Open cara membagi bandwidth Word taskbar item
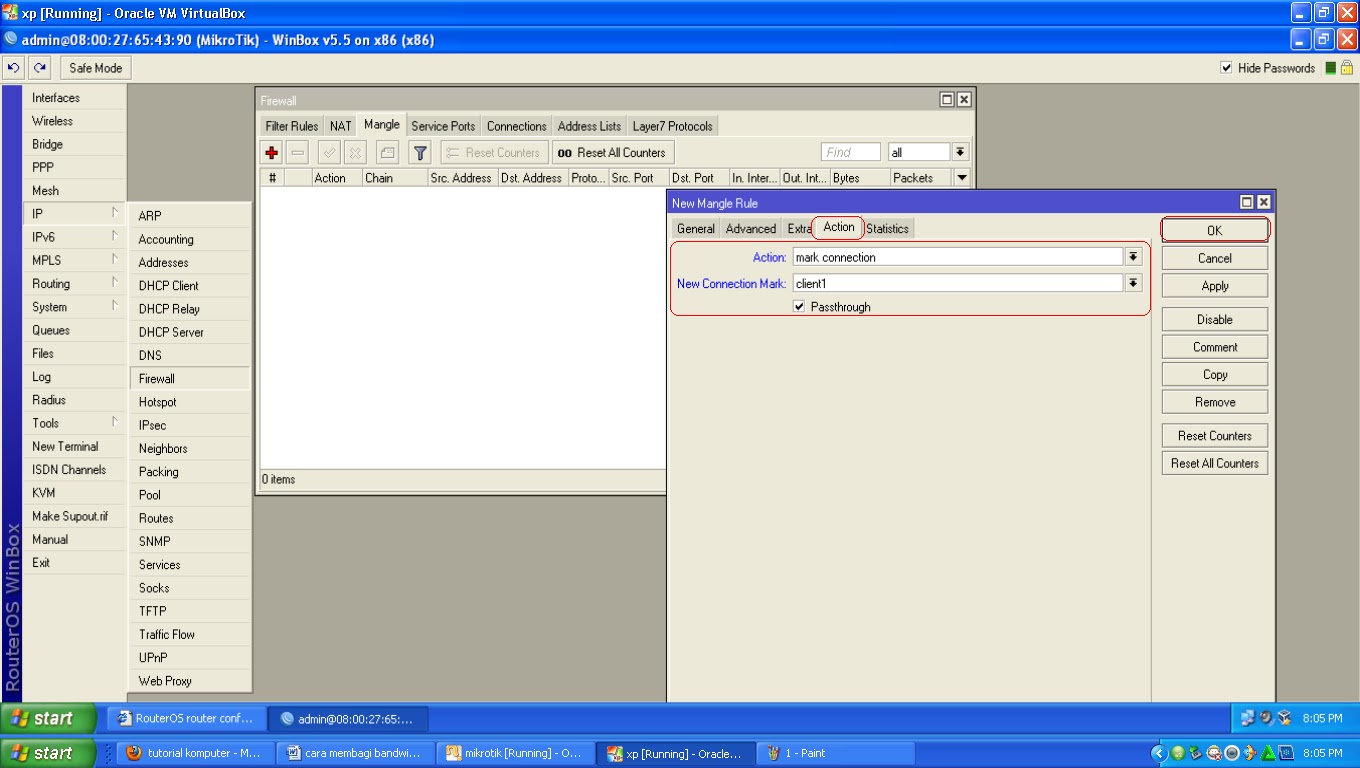This screenshot has width=1360, height=768. (x=355, y=753)
